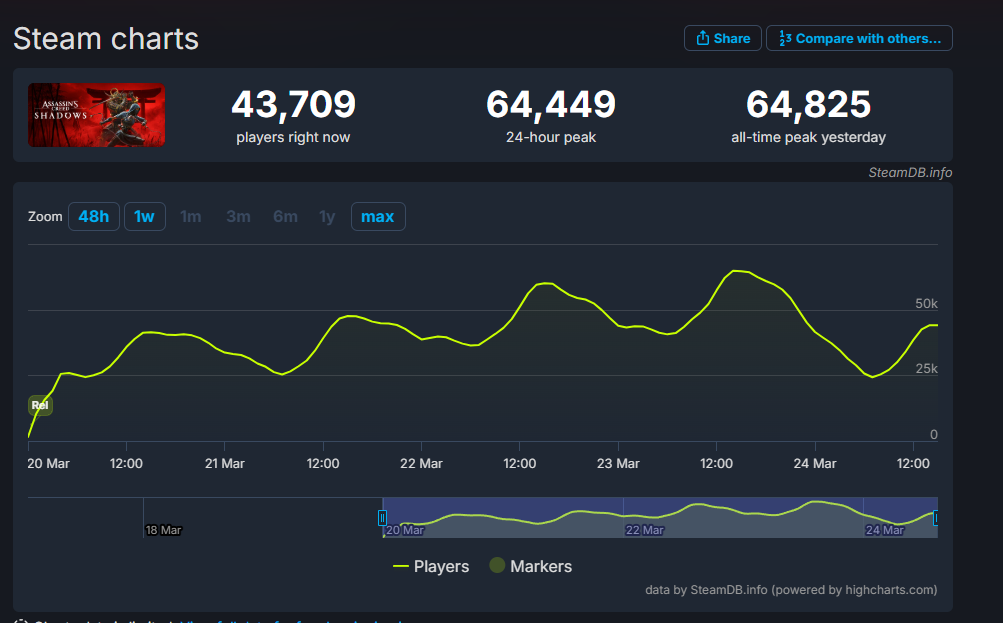Click the 22 Mar label in navigator
Screen dimensions: 1003x623
tap(645, 530)
